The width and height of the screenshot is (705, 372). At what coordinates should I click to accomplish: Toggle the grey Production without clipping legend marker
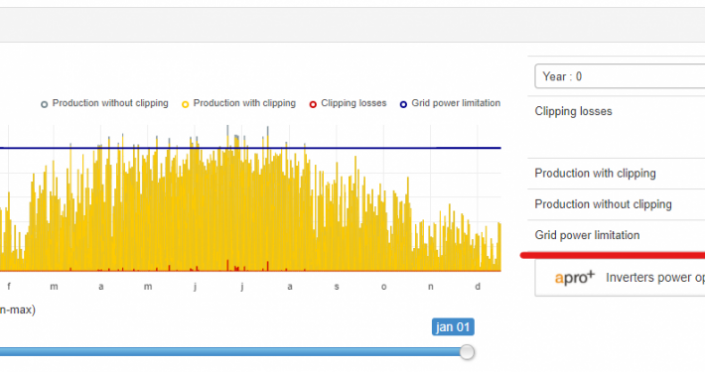[44, 105]
